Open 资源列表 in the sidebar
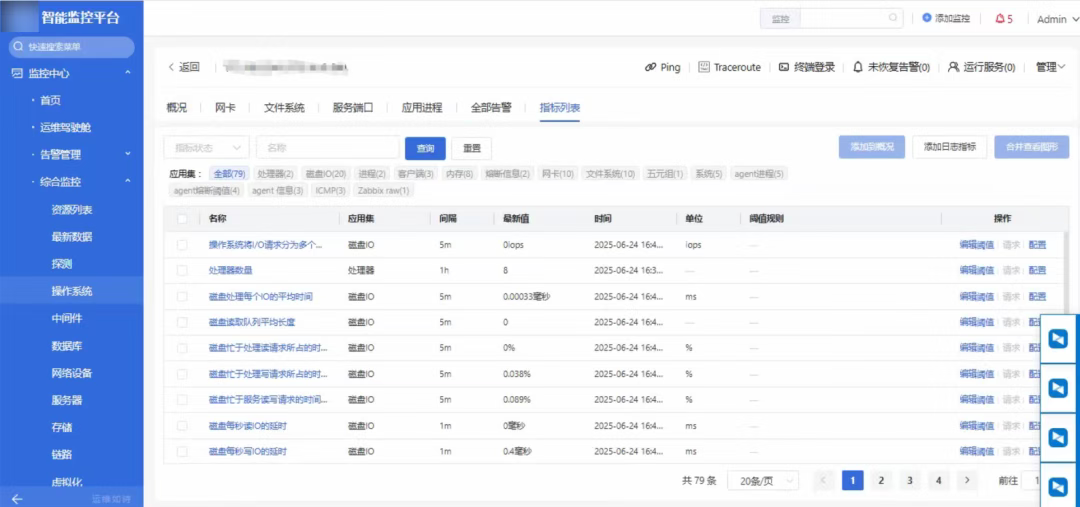Screen dimensions: 1080x507 coord(72,210)
